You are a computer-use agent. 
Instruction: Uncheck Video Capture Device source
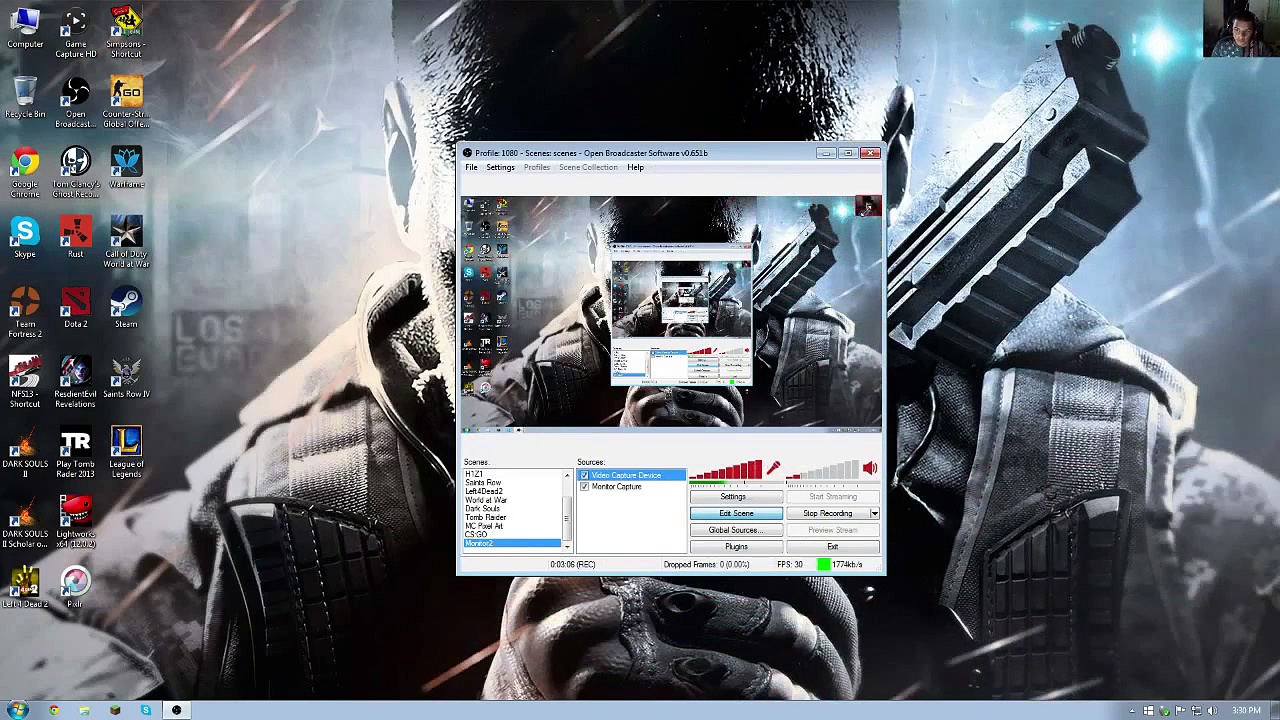click(584, 475)
